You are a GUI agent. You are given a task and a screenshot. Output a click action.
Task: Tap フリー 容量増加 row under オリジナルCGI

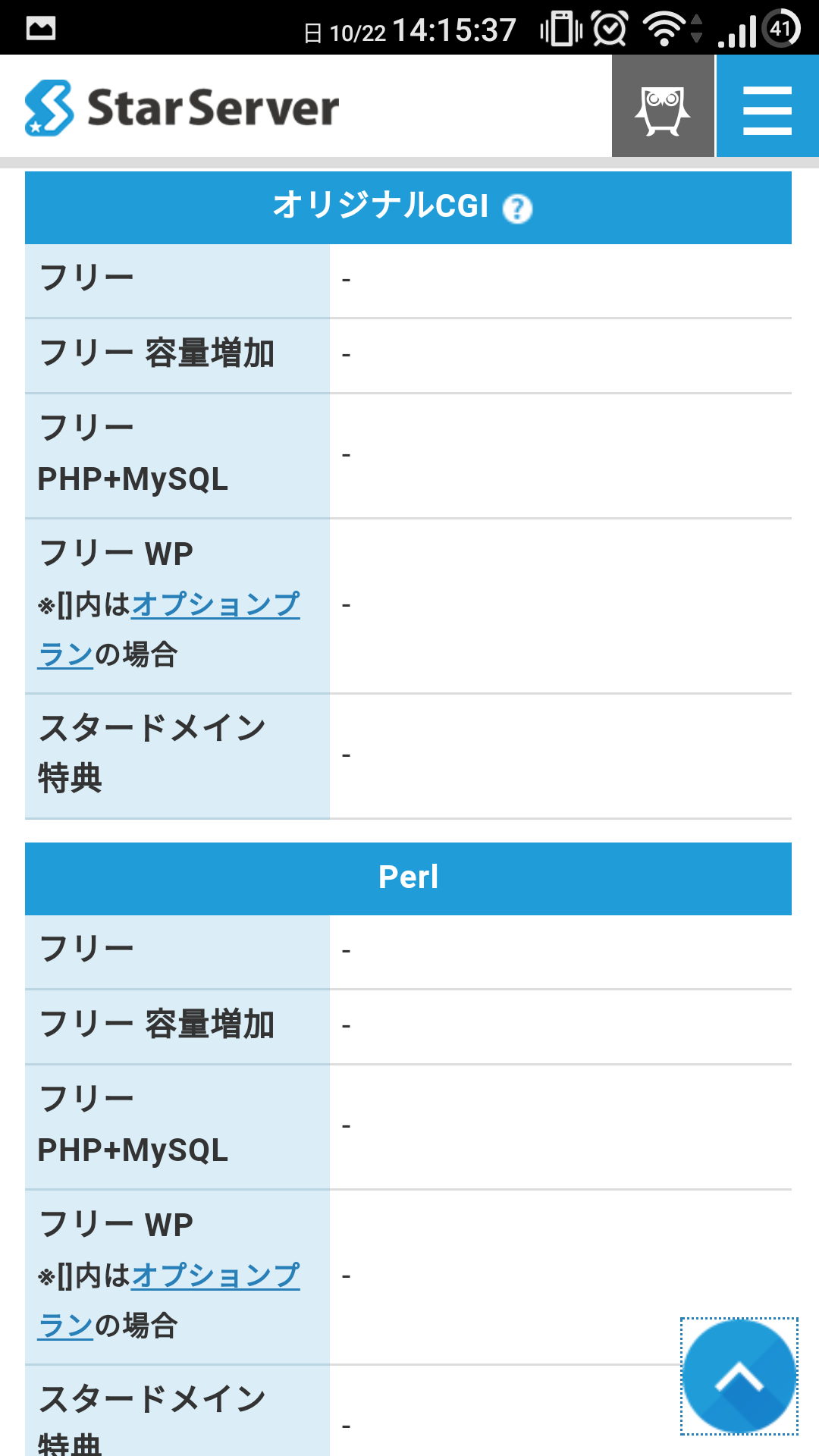coord(408,356)
